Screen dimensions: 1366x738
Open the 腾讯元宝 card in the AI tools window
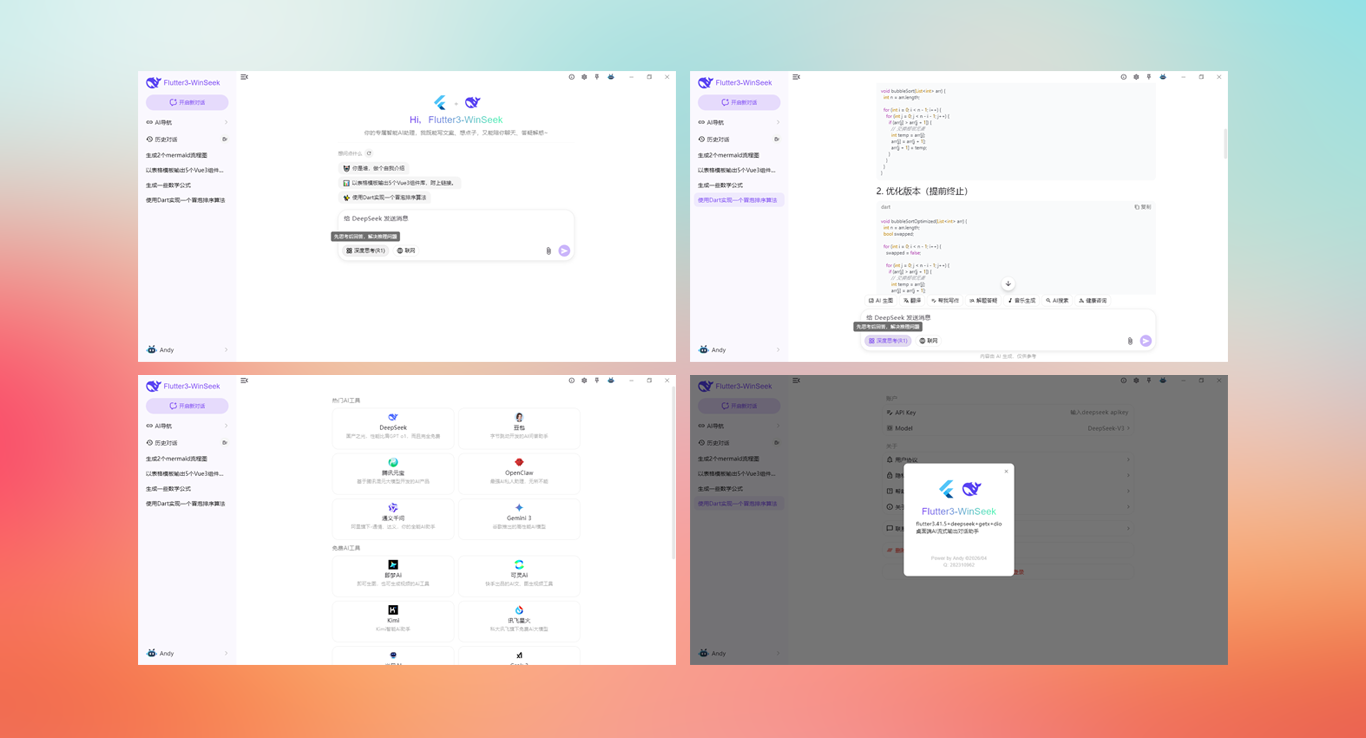[x=393, y=474]
